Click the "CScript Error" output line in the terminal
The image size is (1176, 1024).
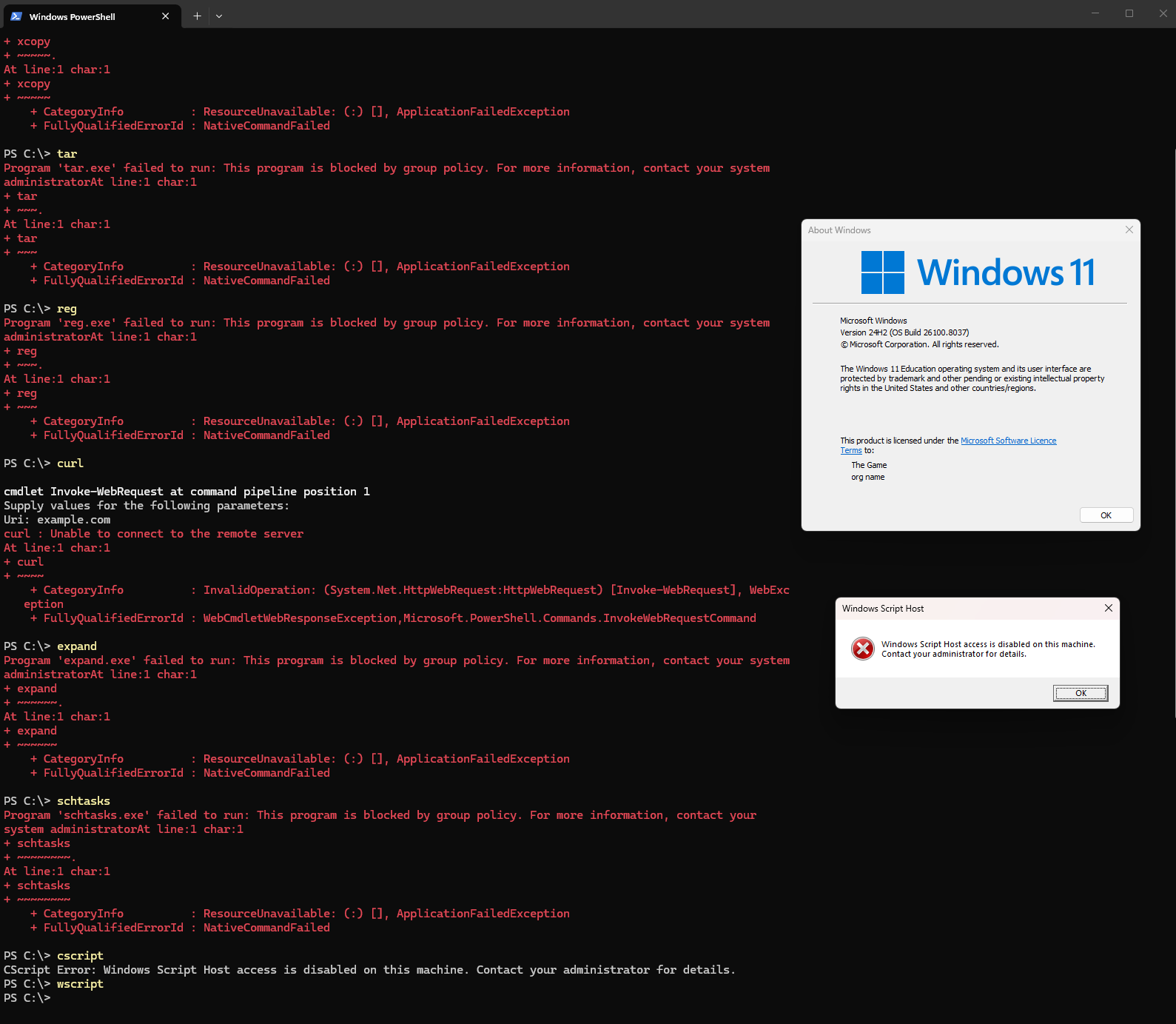[x=369, y=970]
